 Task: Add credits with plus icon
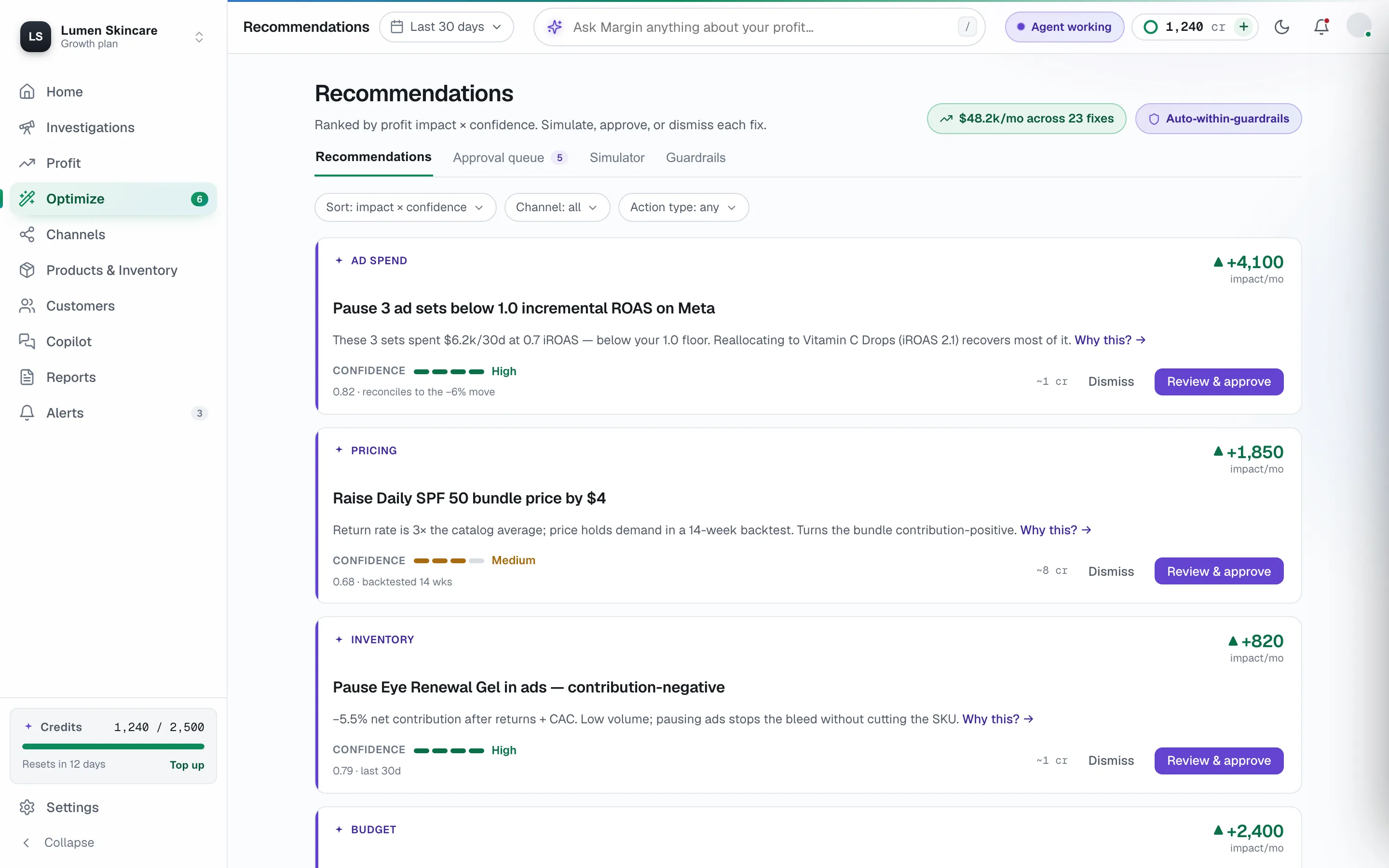tap(1244, 27)
